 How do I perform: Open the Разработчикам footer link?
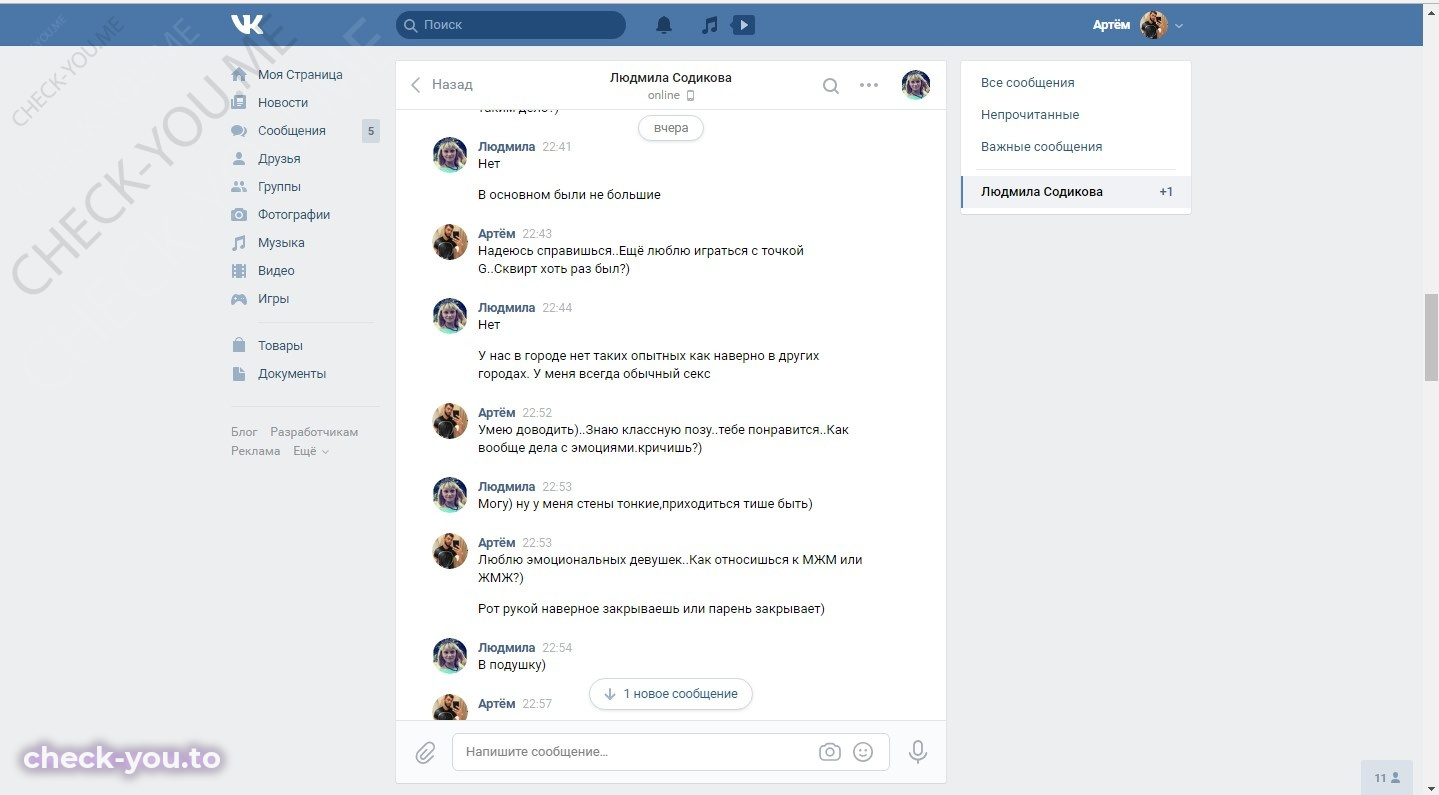(314, 432)
